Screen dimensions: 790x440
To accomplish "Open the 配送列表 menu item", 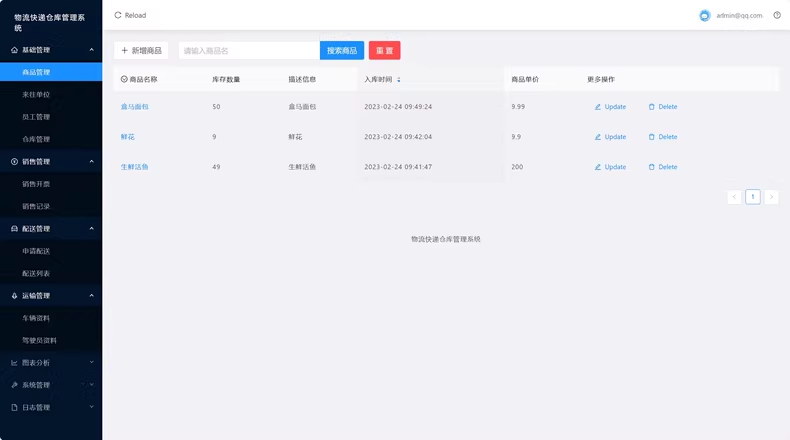I will pos(51,273).
